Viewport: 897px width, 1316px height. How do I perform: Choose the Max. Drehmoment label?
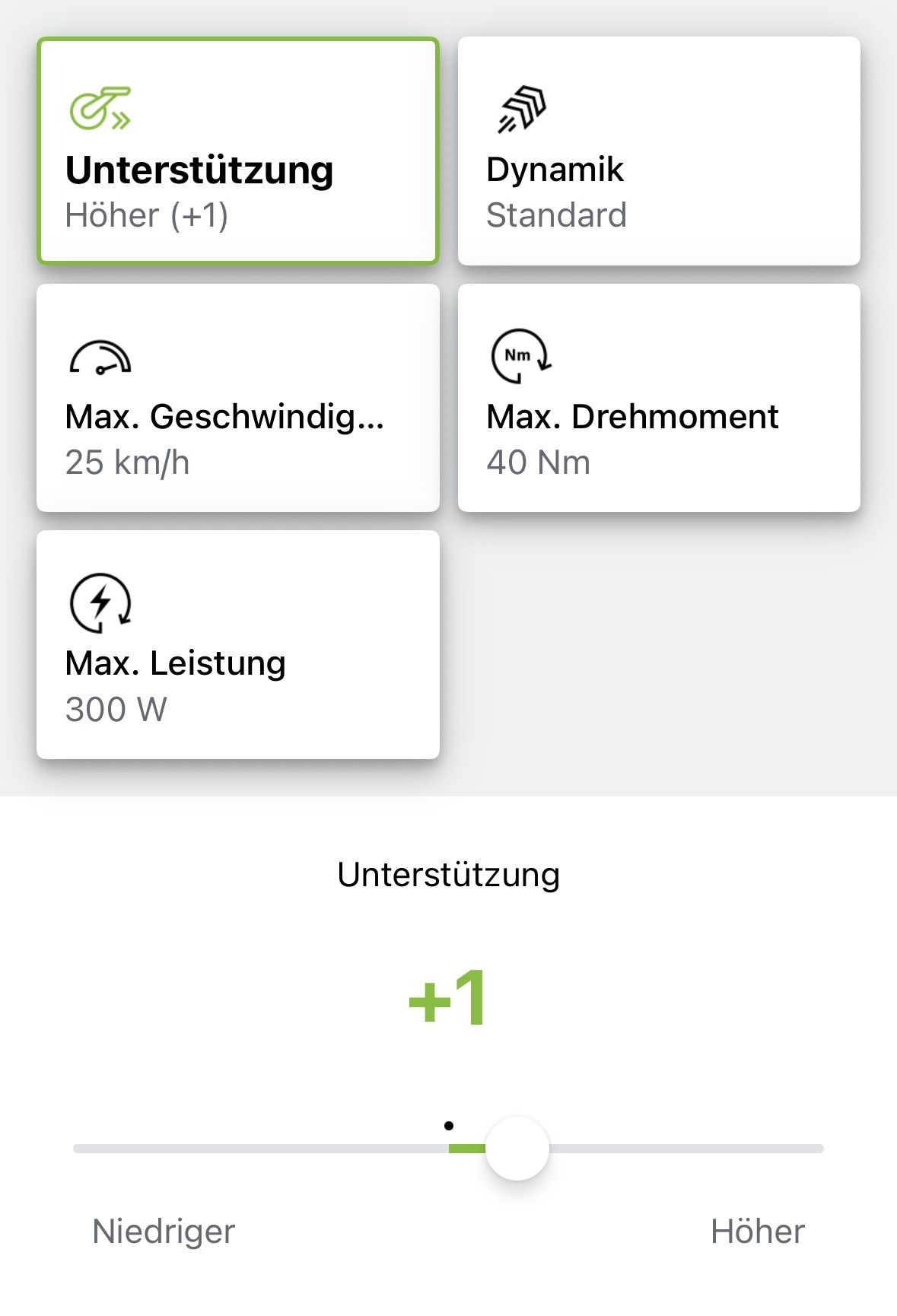tap(632, 417)
